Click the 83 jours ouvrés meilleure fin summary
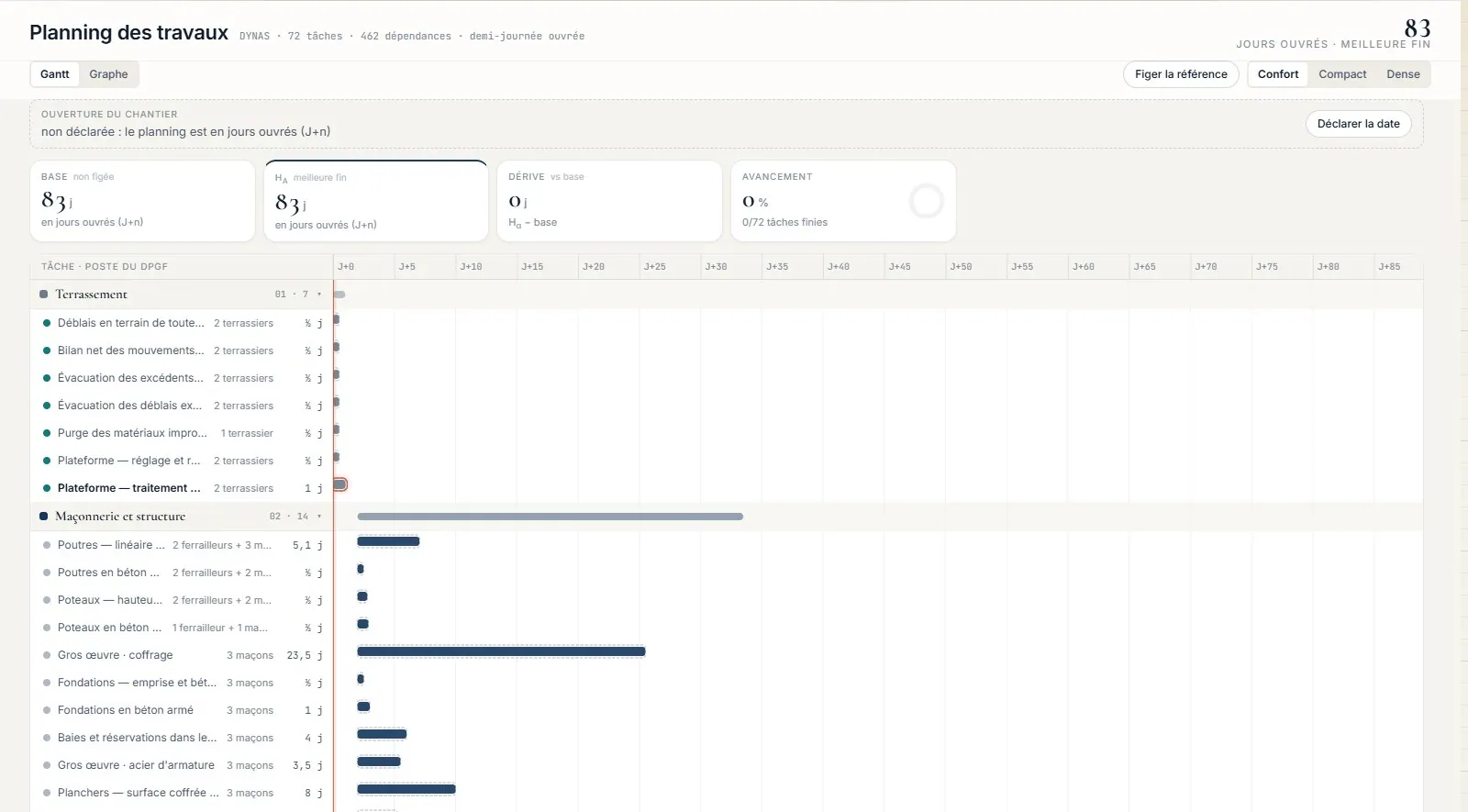The height and width of the screenshot is (812, 1468). pos(1333,34)
